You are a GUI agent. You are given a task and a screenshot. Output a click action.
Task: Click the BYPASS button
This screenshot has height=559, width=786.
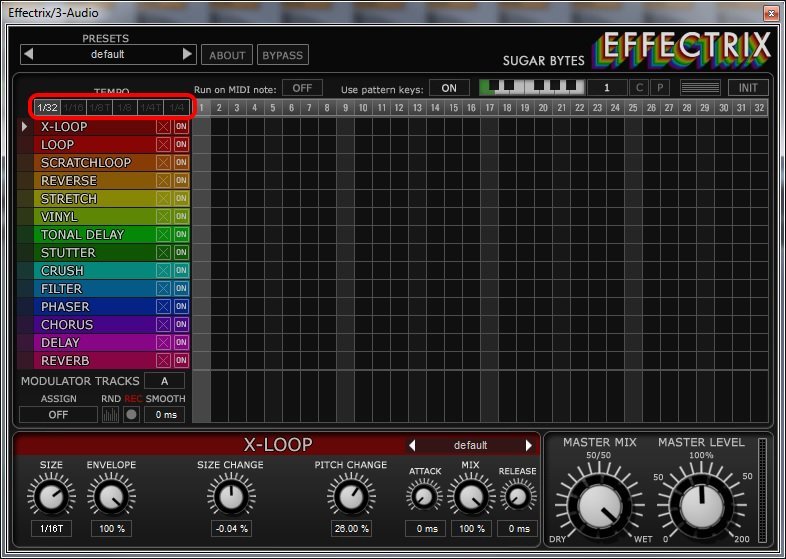click(283, 55)
